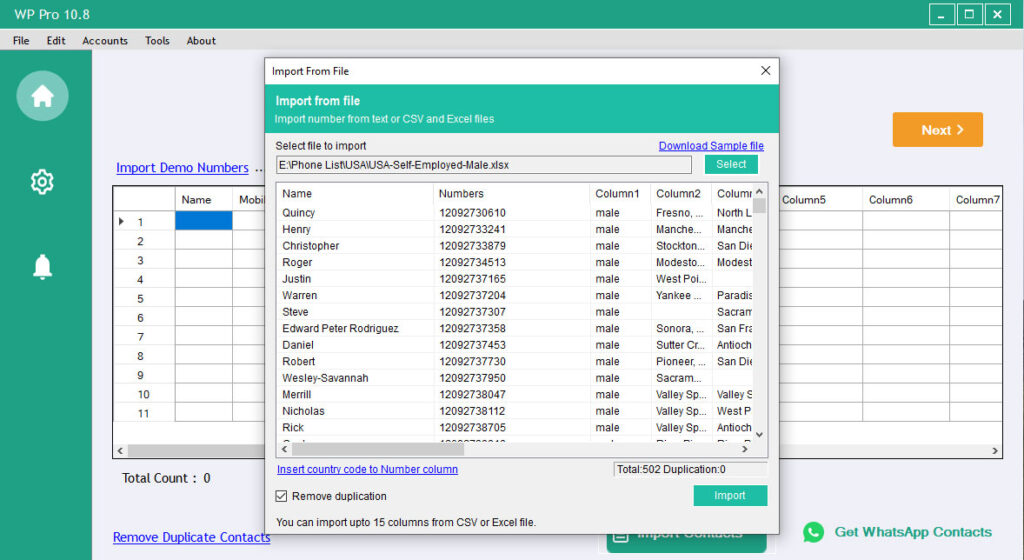The height and width of the screenshot is (560, 1024).
Task: Select the Edward Peter Rodriguez row
Action: [515, 328]
